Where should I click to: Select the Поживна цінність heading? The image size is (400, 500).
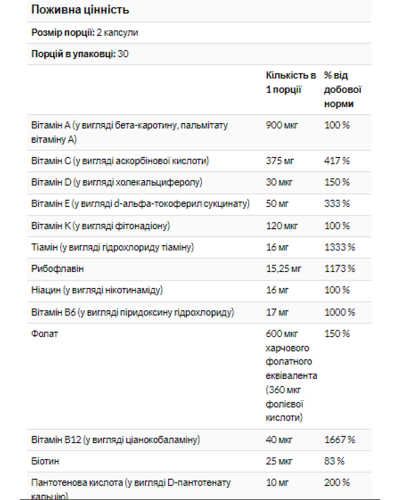pyautogui.click(x=80, y=10)
